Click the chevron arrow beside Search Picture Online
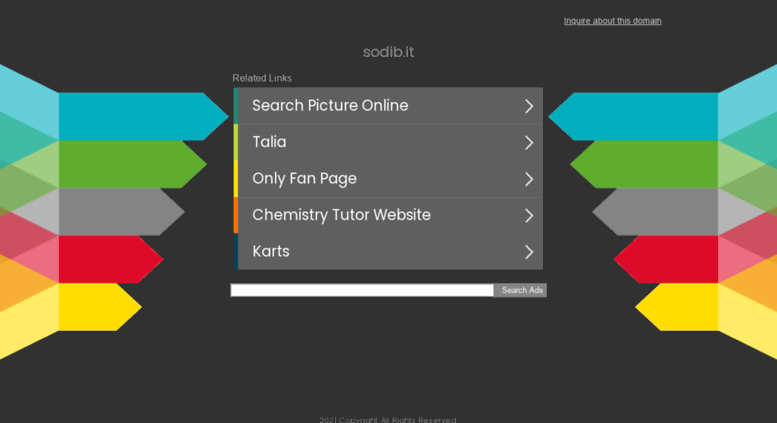 click(529, 106)
